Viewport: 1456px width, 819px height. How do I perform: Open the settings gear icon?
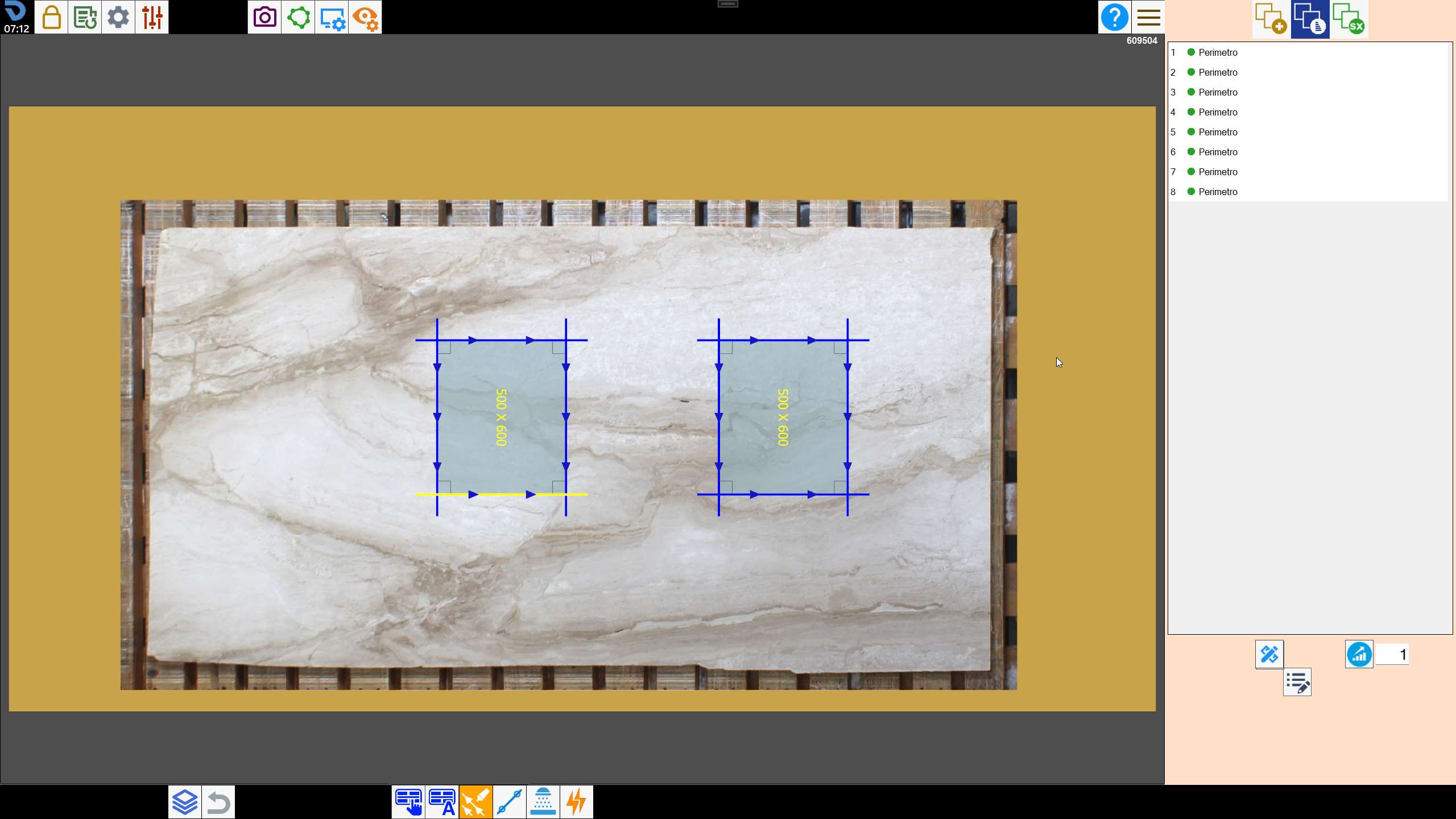pos(118,17)
